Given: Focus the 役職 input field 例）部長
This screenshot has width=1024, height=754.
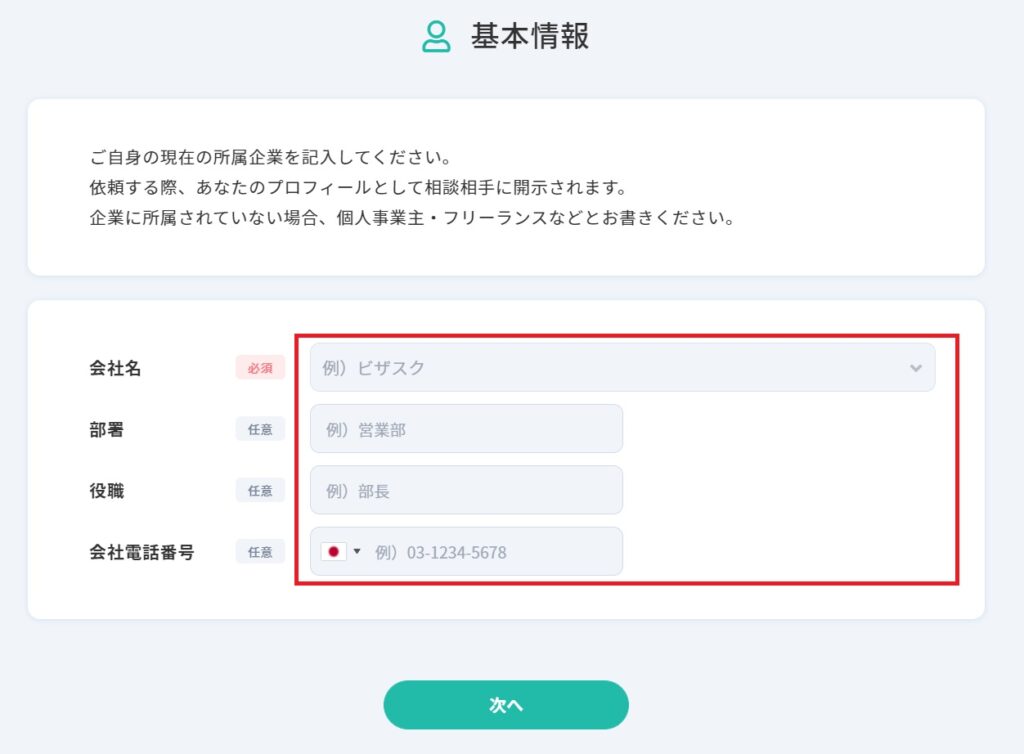Looking at the screenshot, I should point(466,490).
